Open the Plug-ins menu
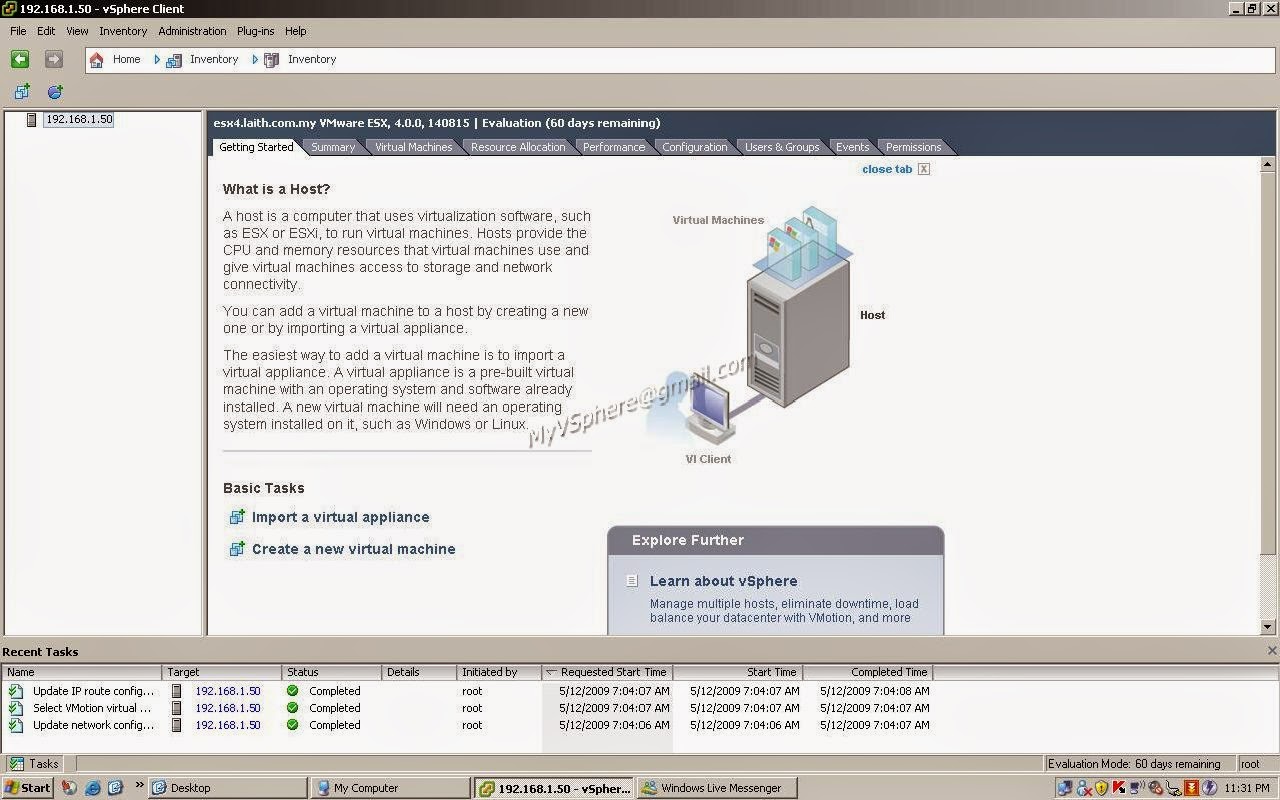 [x=256, y=31]
